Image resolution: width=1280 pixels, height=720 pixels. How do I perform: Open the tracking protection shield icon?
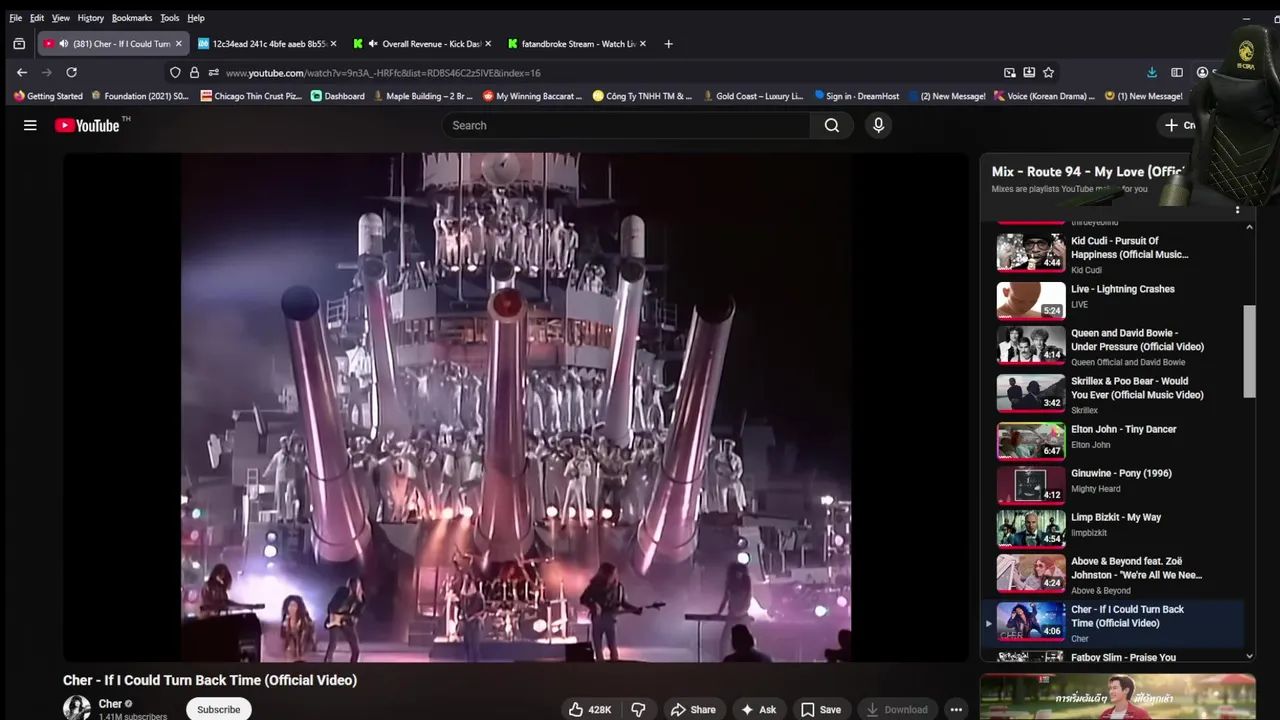point(175,72)
